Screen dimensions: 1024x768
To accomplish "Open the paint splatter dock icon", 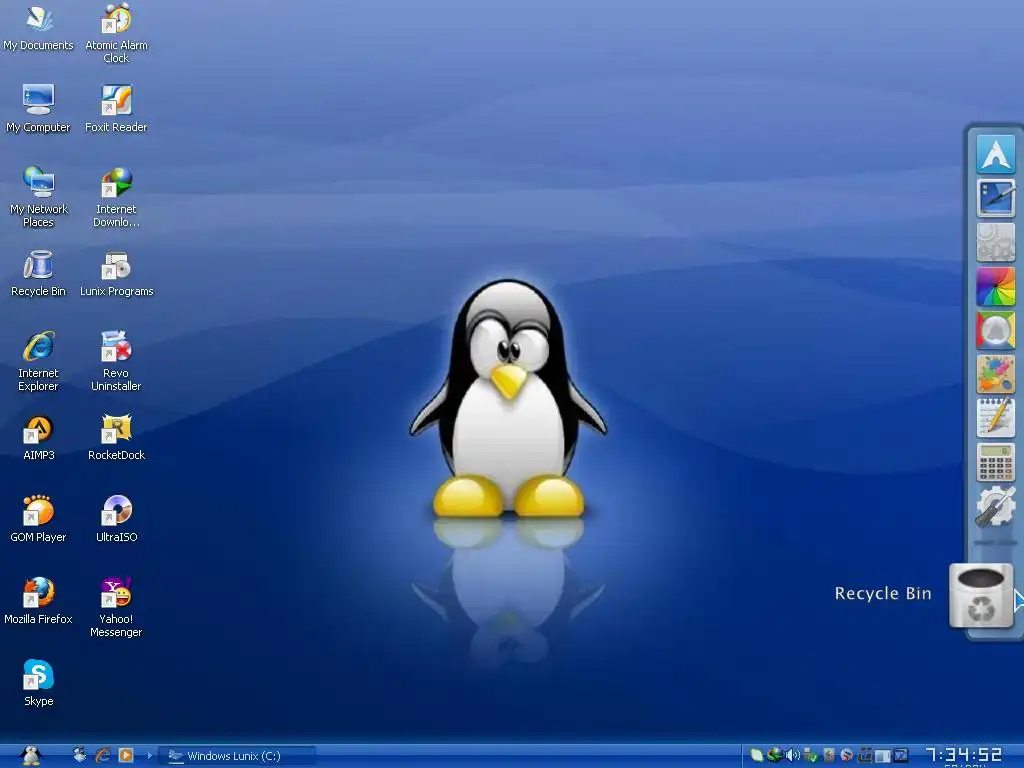I will tap(995, 374).
